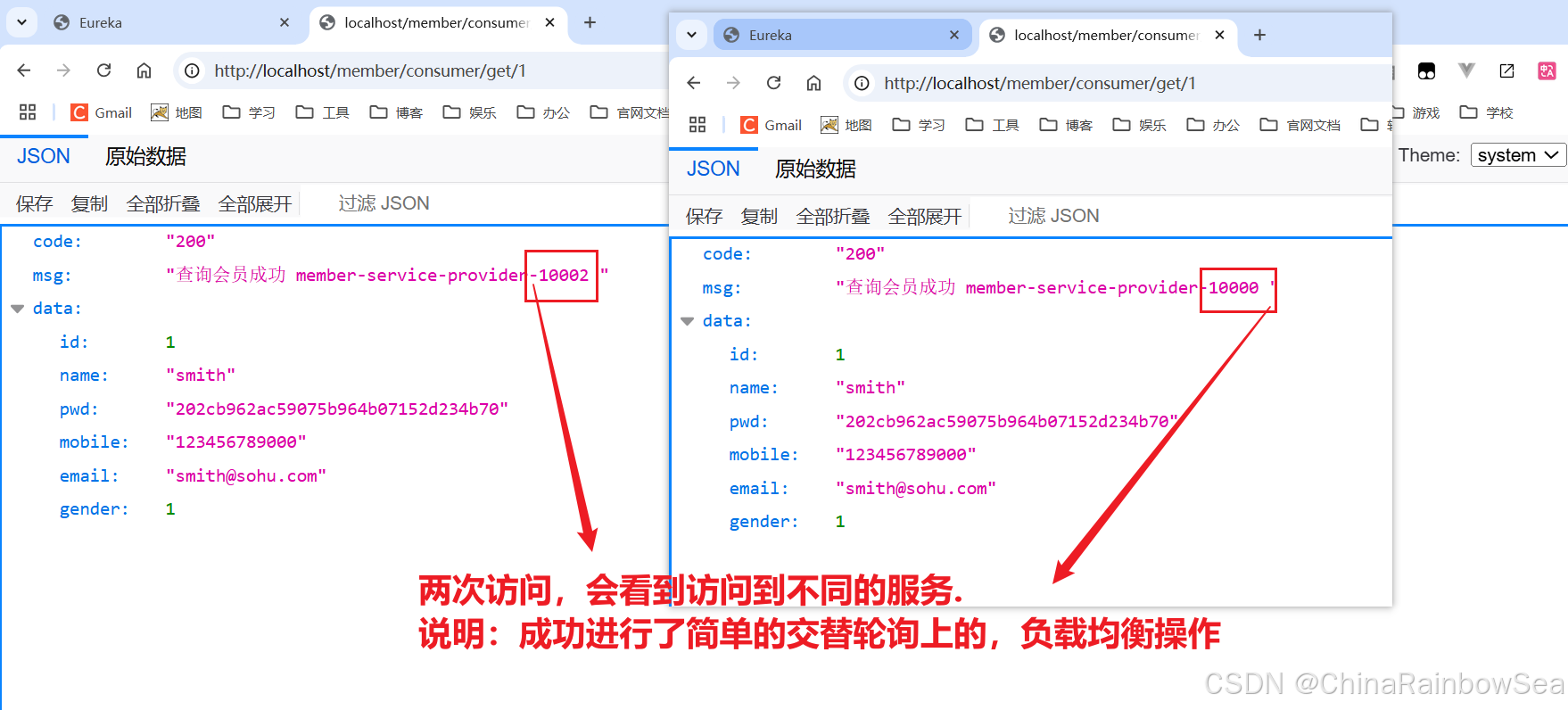Image resolution: width=1568 pixels, height=710 pixels.
Task: Show site info in the front window address bar
Action: [862, 83]
